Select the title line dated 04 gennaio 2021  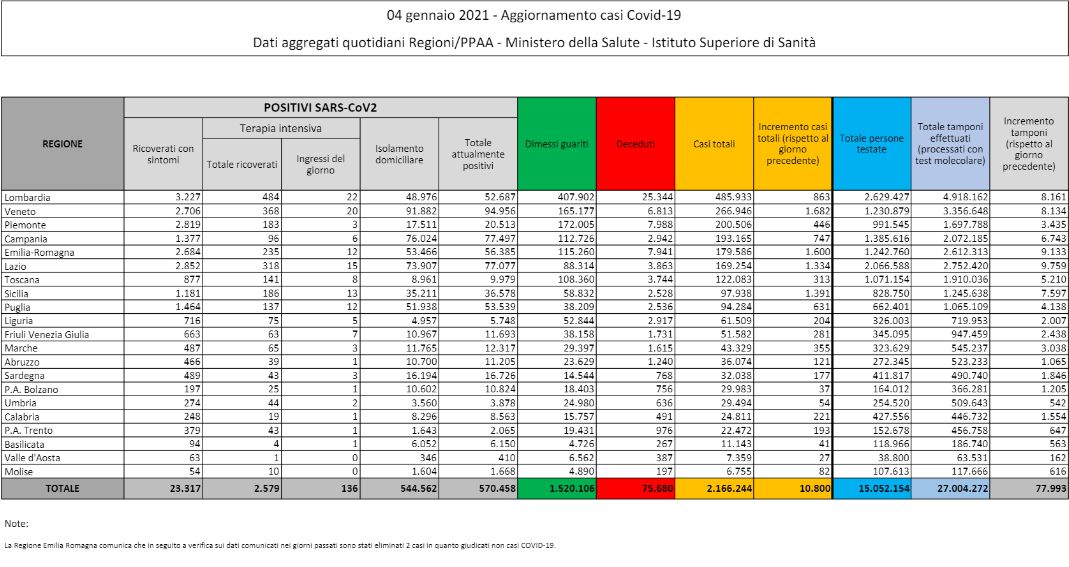coord(534,15)
